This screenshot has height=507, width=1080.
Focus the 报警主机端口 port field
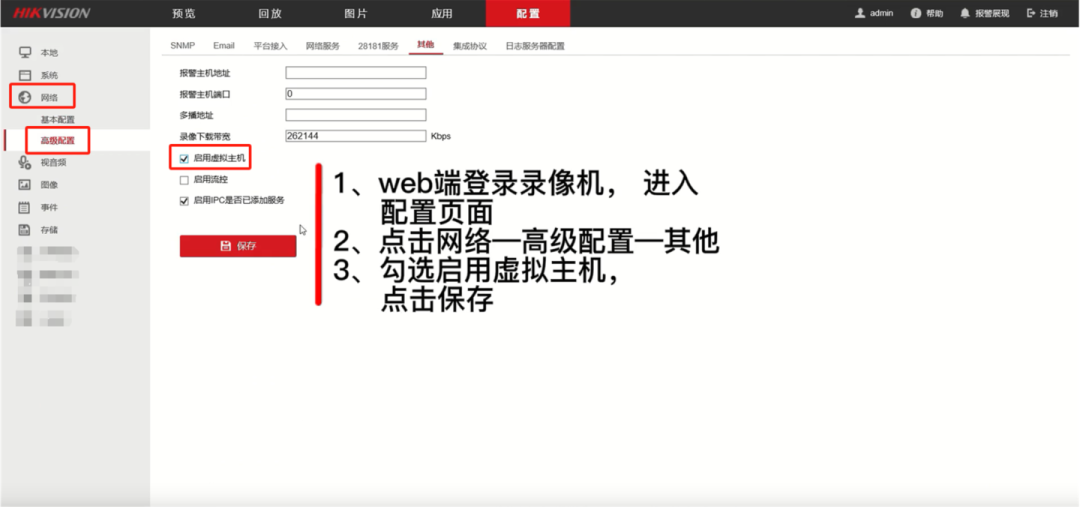click(355, 94)
